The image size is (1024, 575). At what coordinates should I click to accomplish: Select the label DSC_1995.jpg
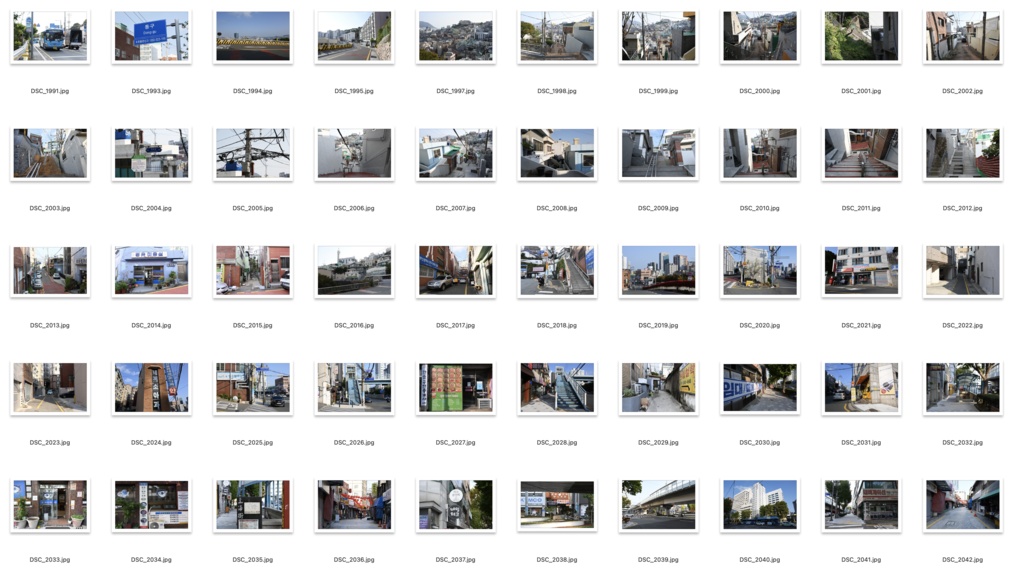tap(354, 91)
